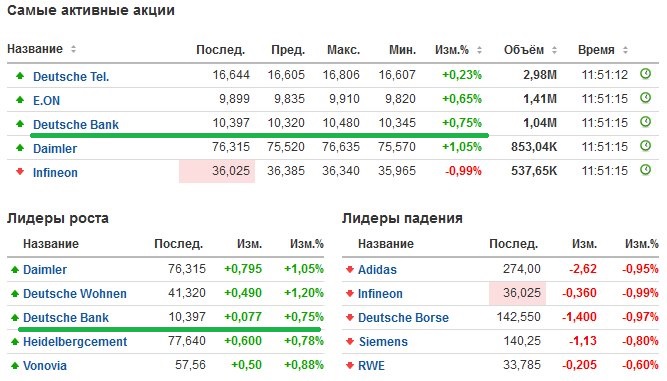Image resolution: width=667 pixels, height=381 pixels.
Task: Click clock icon in E.ON row
Action: coord(645,98)
